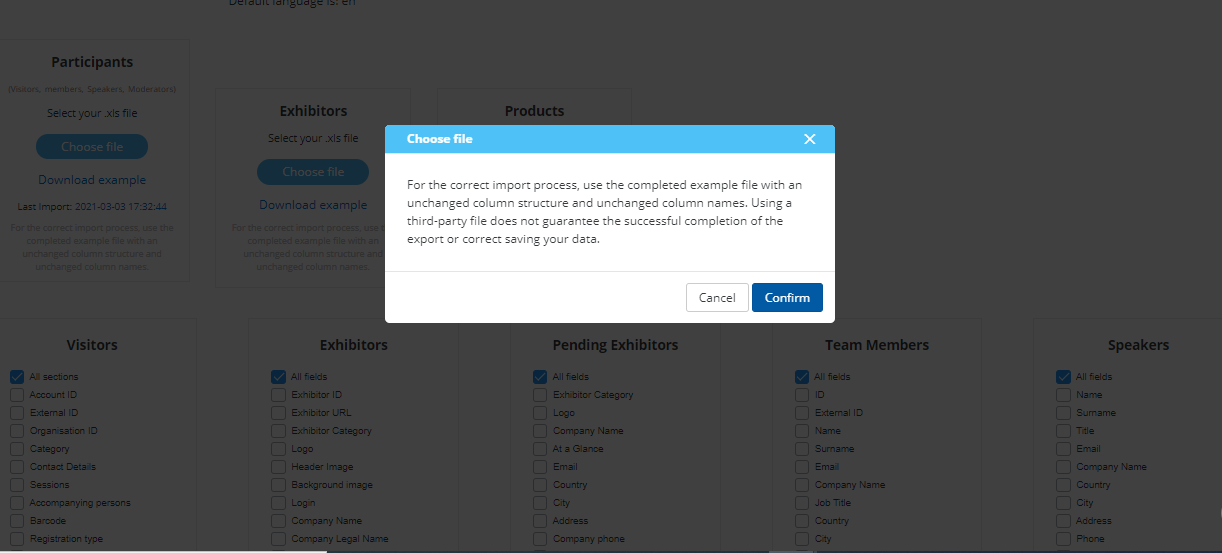Check Company Name under Speakers
The image size is (1222, 553).
pyautogui.click(x=1063, y=467)
